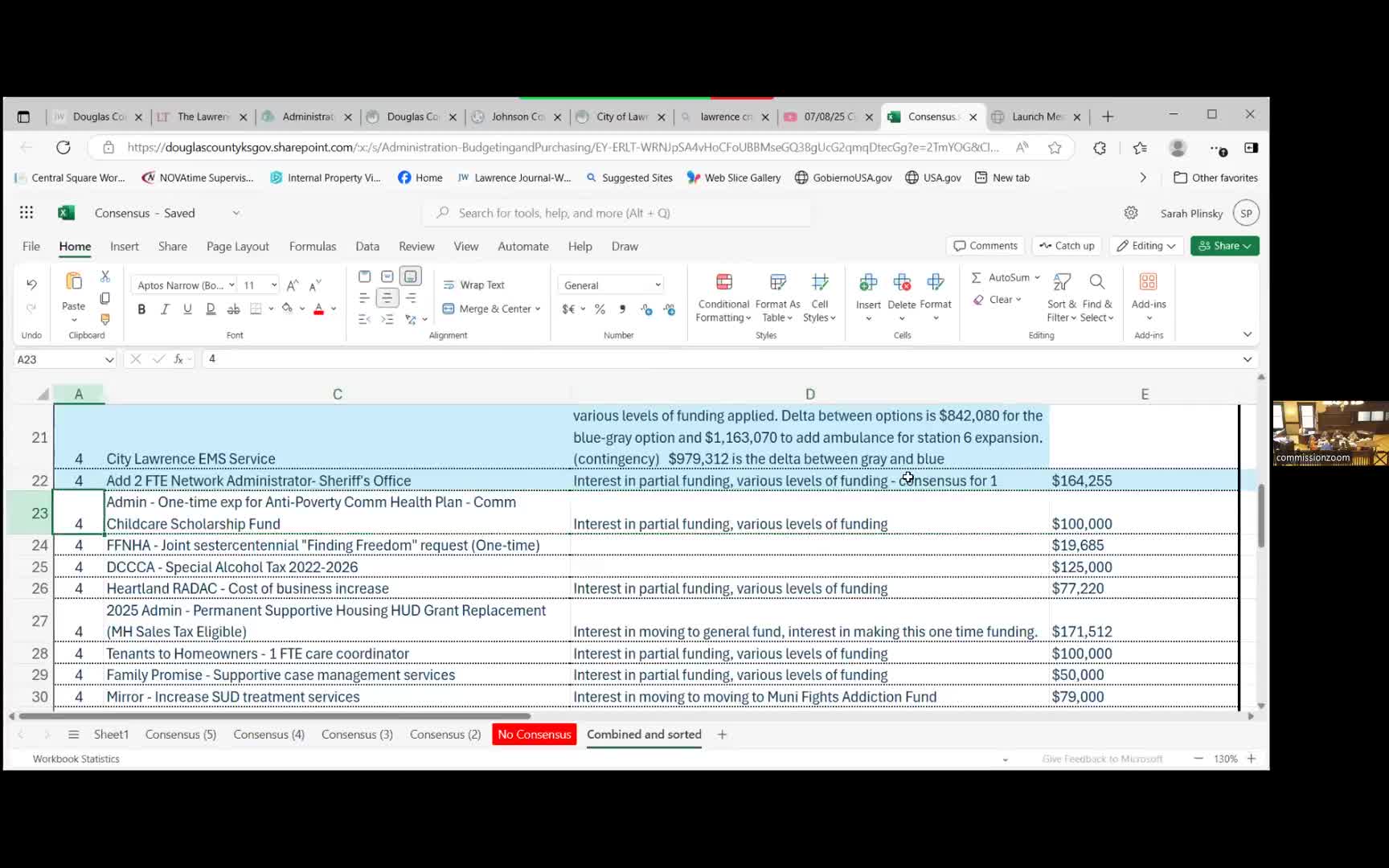Apply Percent Style number format
This screenshot has width=1389, height=868.
coord(600,309)
